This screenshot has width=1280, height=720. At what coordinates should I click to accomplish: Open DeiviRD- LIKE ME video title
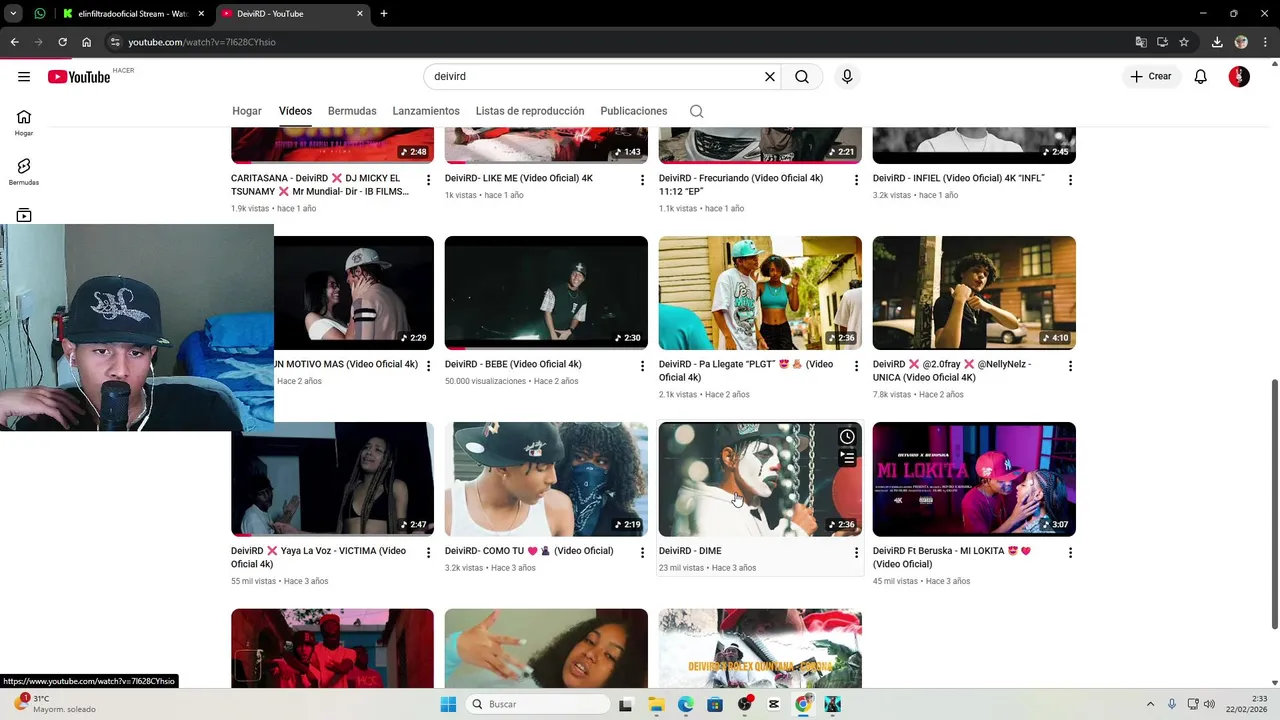[519, 178]
